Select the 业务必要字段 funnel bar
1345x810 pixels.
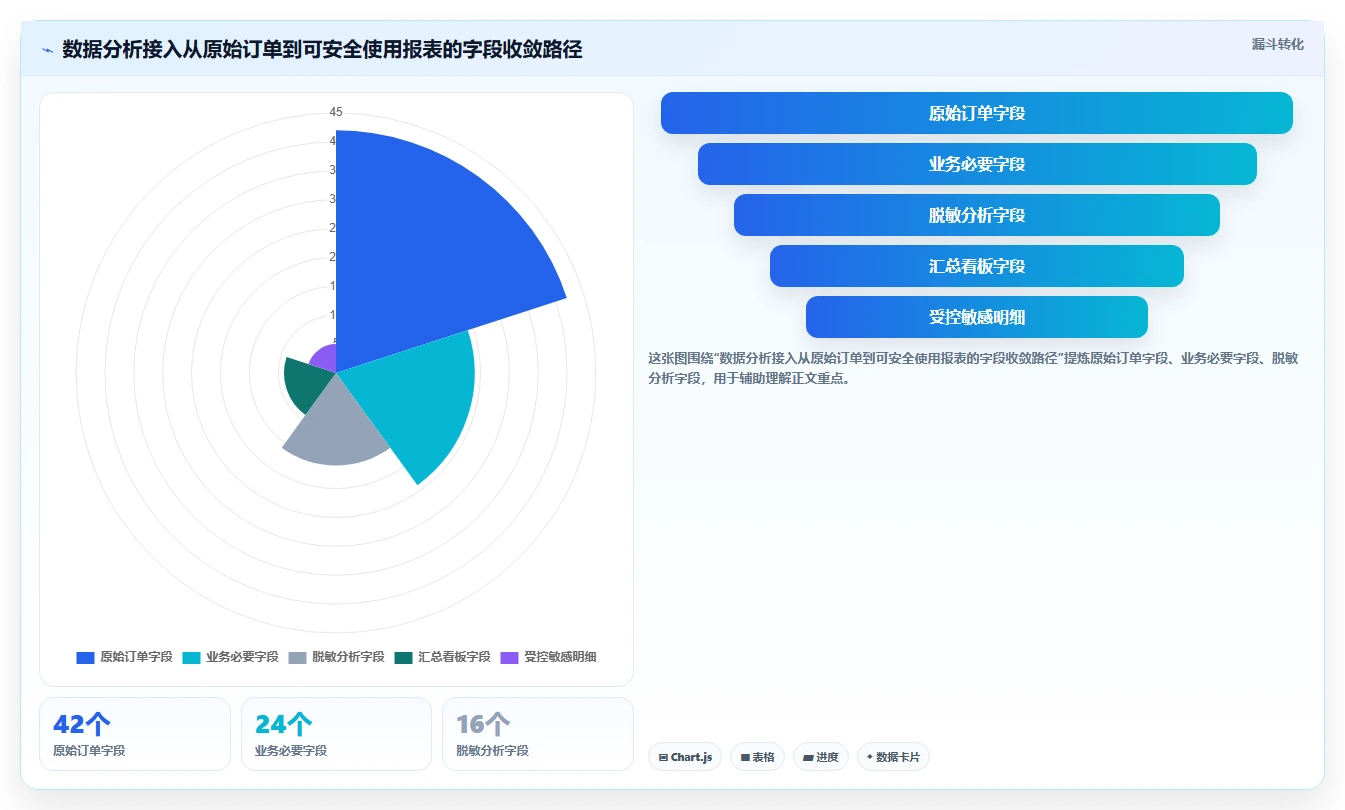[977, 164]
